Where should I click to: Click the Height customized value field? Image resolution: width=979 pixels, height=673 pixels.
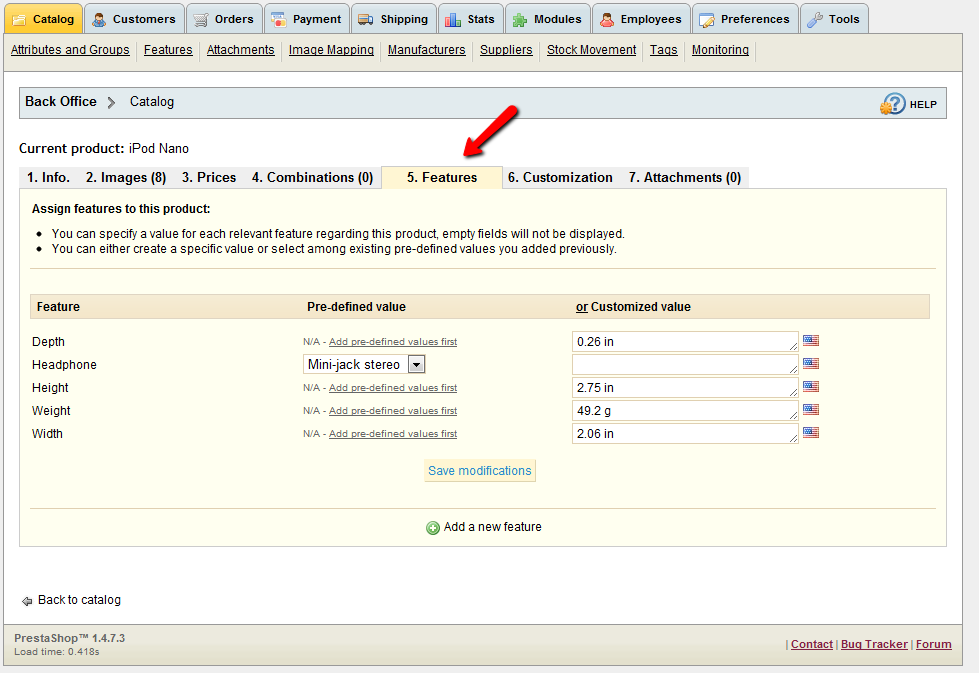tap(685, 388)
